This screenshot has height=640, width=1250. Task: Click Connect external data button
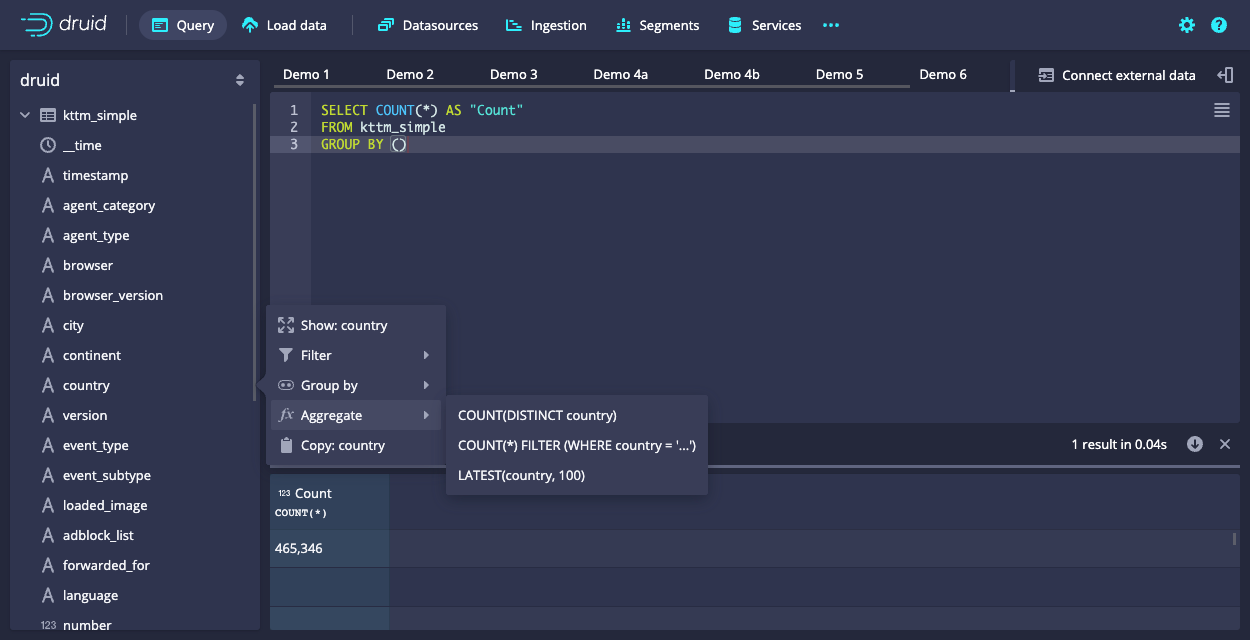click(x=1116, y=75)
